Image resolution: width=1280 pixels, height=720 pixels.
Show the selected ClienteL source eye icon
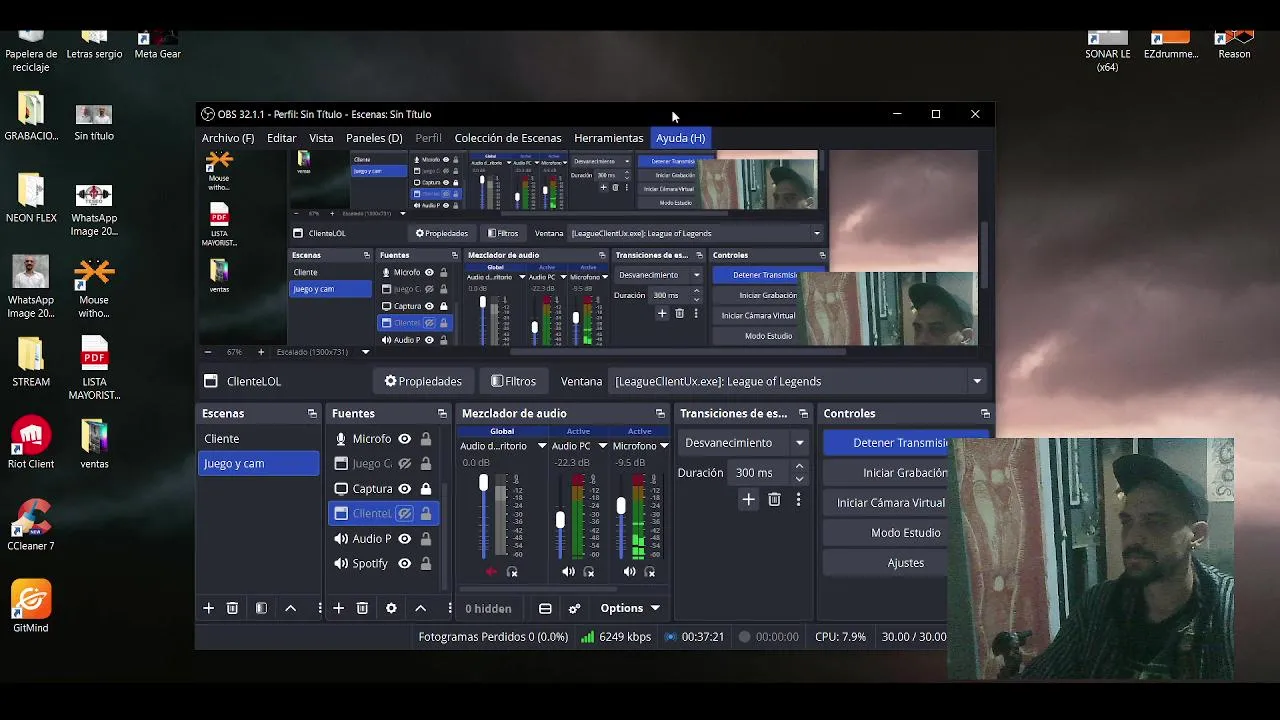pyautogui.click(x=405, y=514)
